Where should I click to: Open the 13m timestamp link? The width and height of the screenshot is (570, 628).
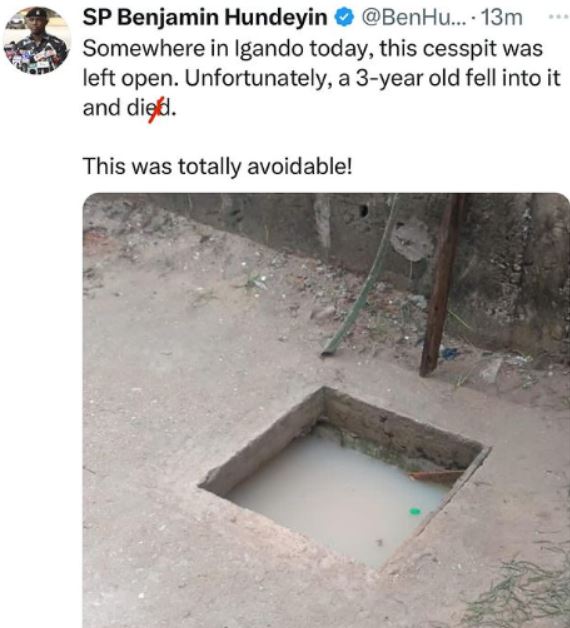(501, 18)
